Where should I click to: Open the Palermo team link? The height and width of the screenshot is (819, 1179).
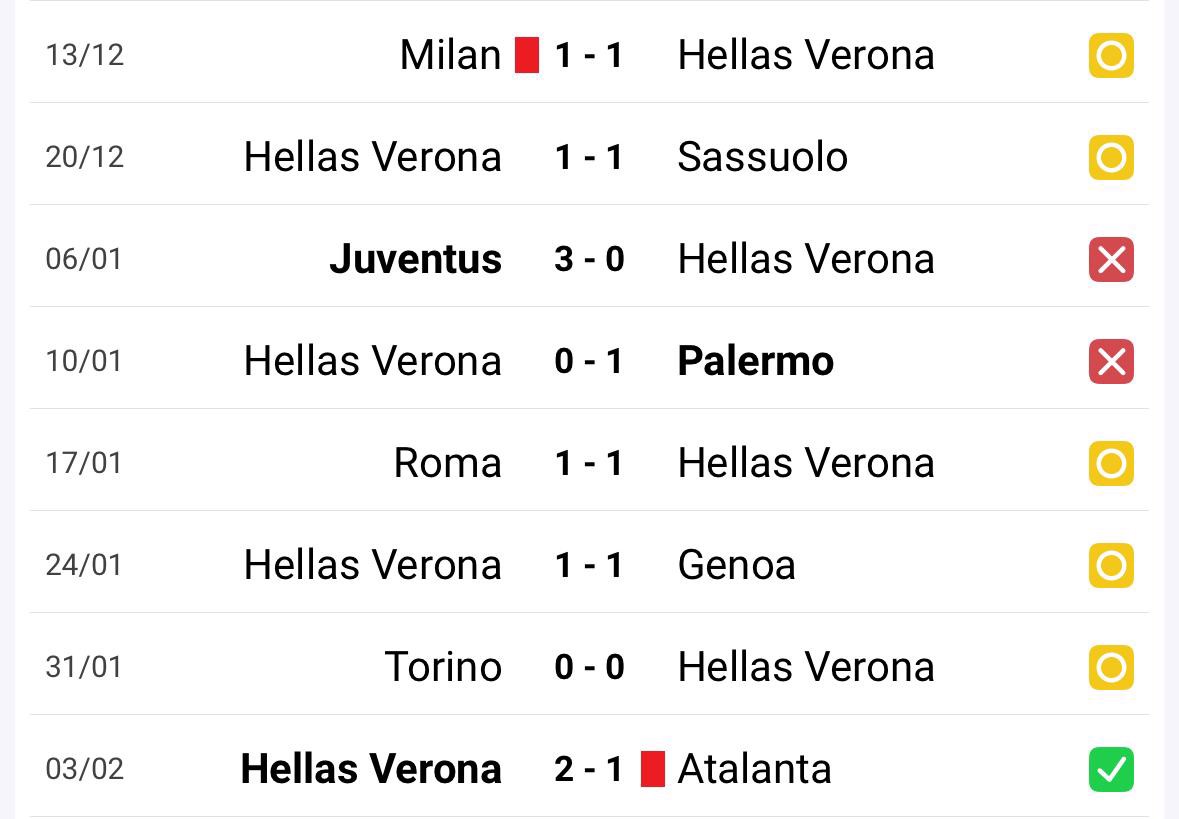[755, 361]
